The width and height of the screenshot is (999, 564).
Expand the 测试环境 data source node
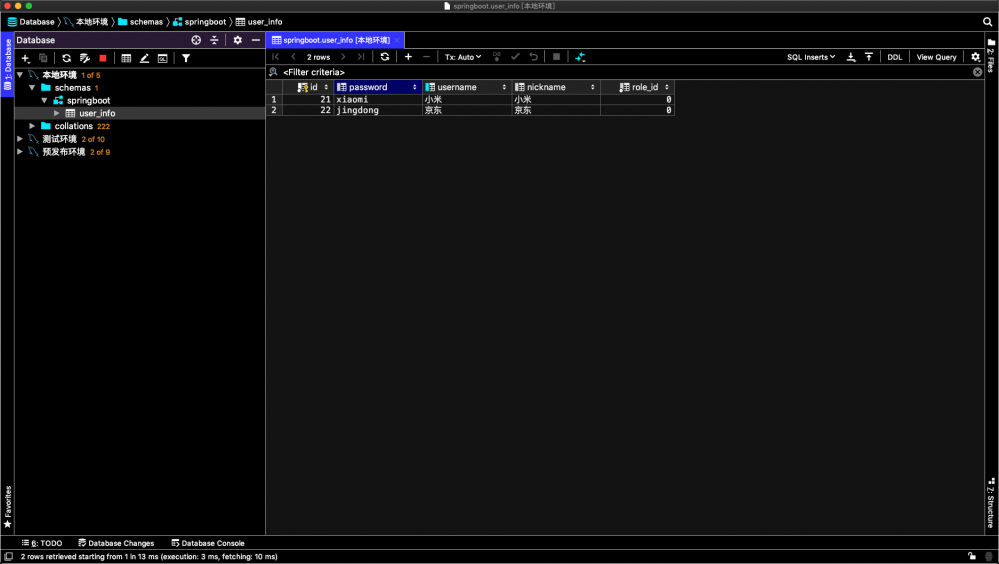[x=20, y=139]
